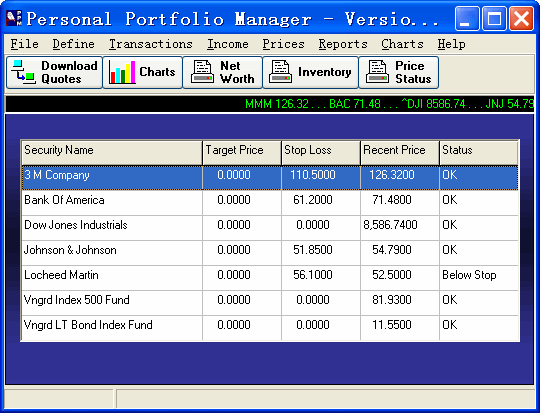Viewport: 540px width, 413px height.
Task: Click the 51.8500 stop loss value
Action: (x=313, y=250)
